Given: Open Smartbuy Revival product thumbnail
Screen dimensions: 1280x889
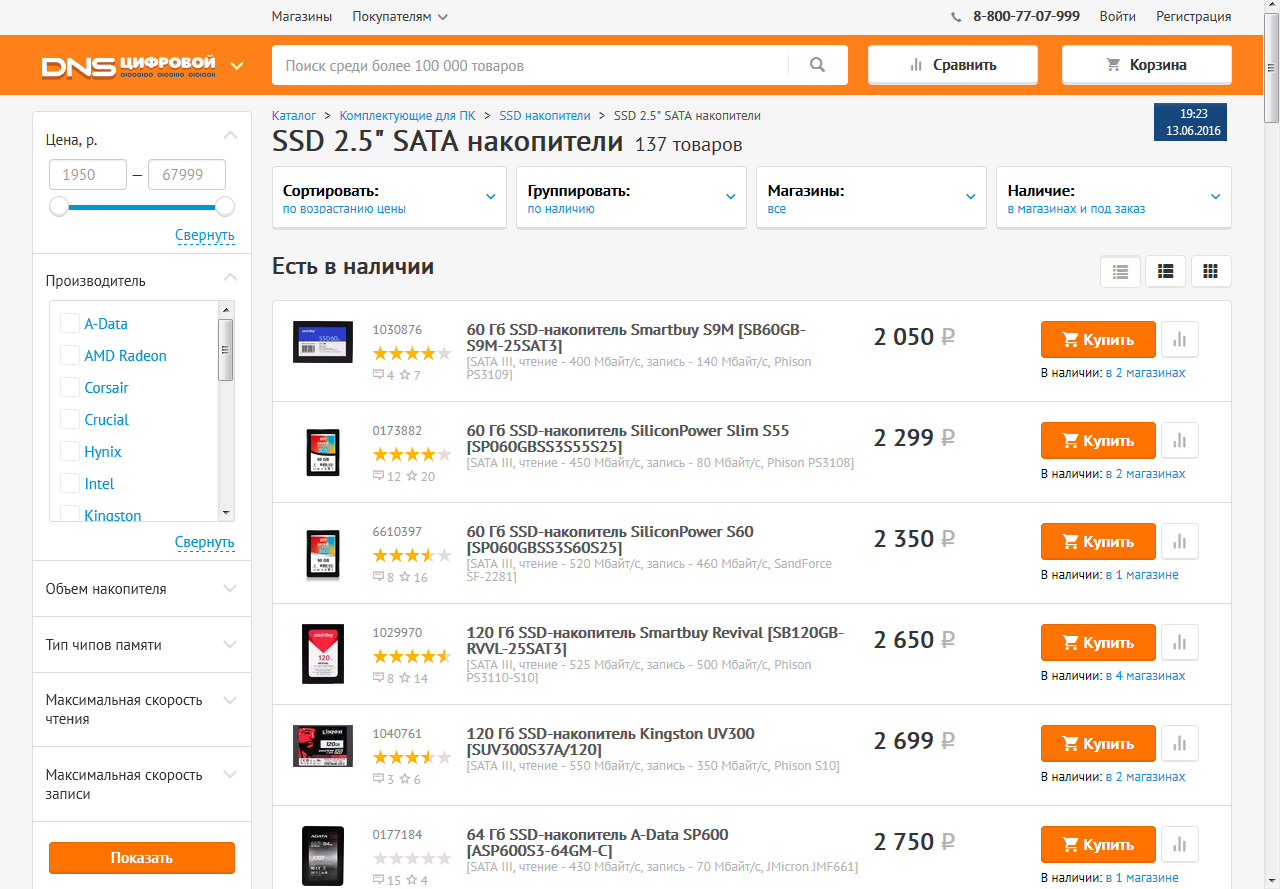Looking at the screenshot, I should click(x=323, y=654).
